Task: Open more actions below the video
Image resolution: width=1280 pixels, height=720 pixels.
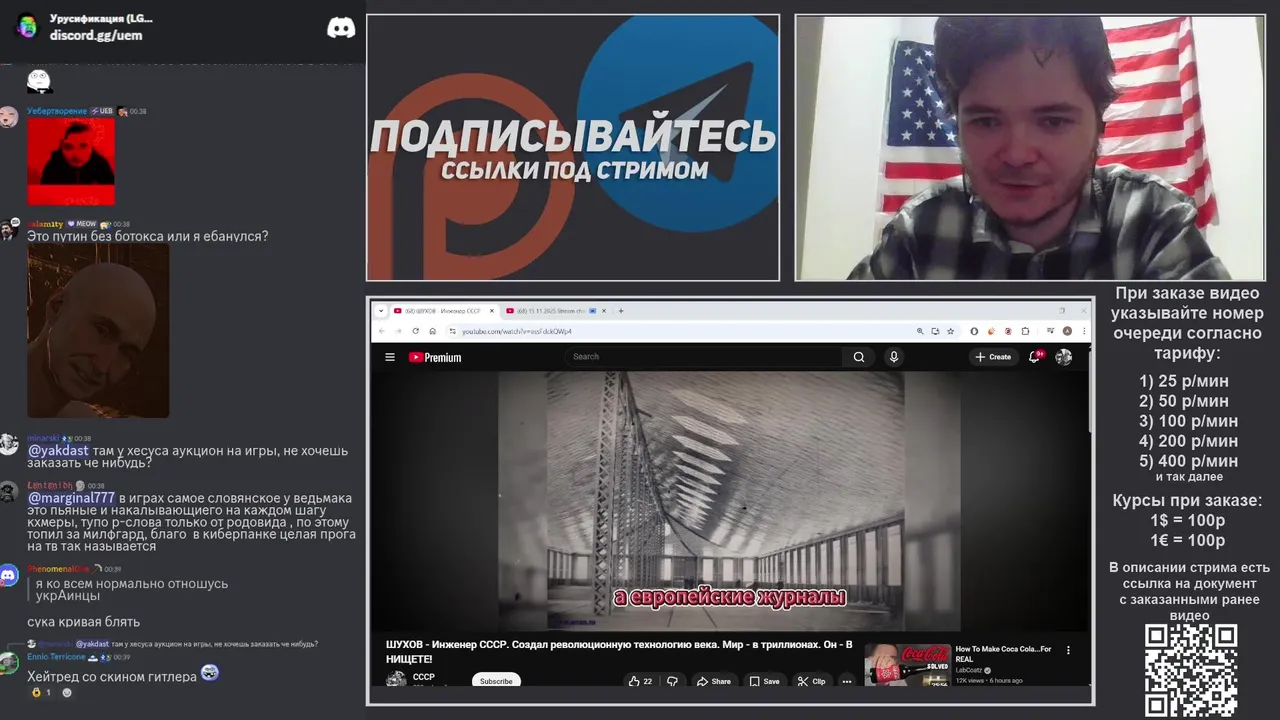Action: click(x=847, y=681)
